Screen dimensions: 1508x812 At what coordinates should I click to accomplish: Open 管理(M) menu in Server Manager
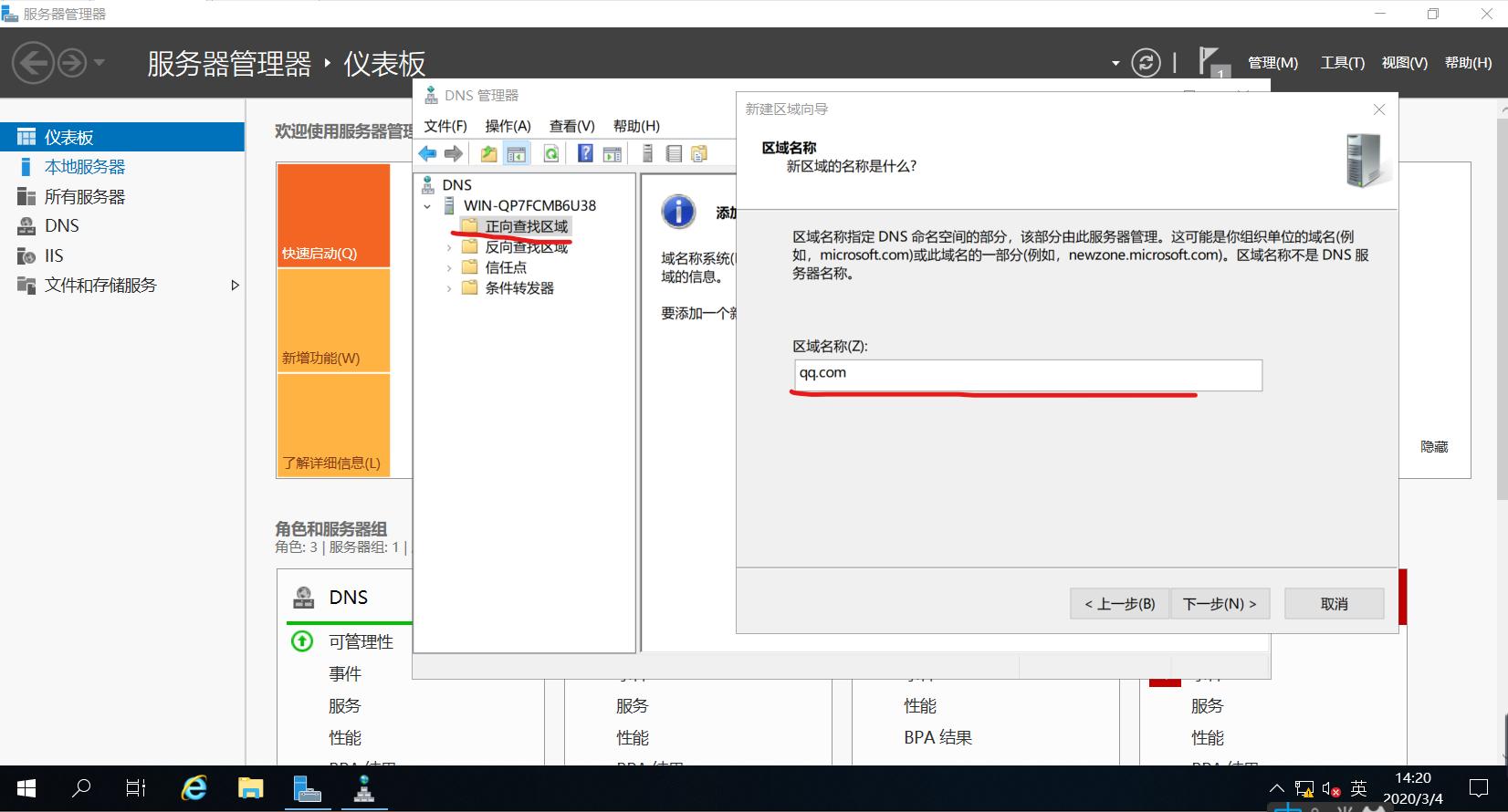(x=1272, y=63)
